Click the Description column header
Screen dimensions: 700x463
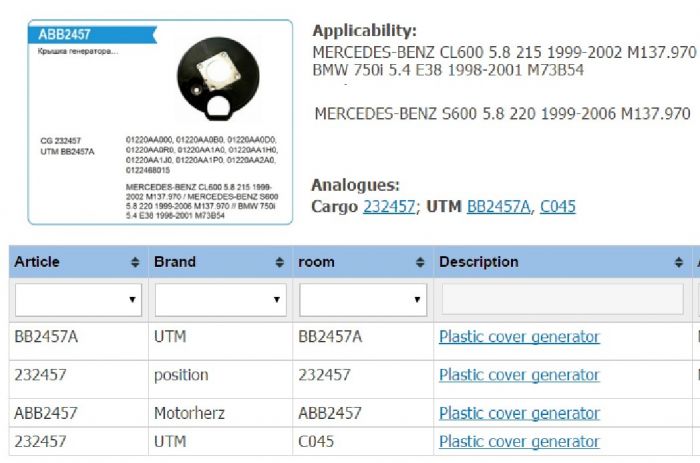(x=563, y=262)
